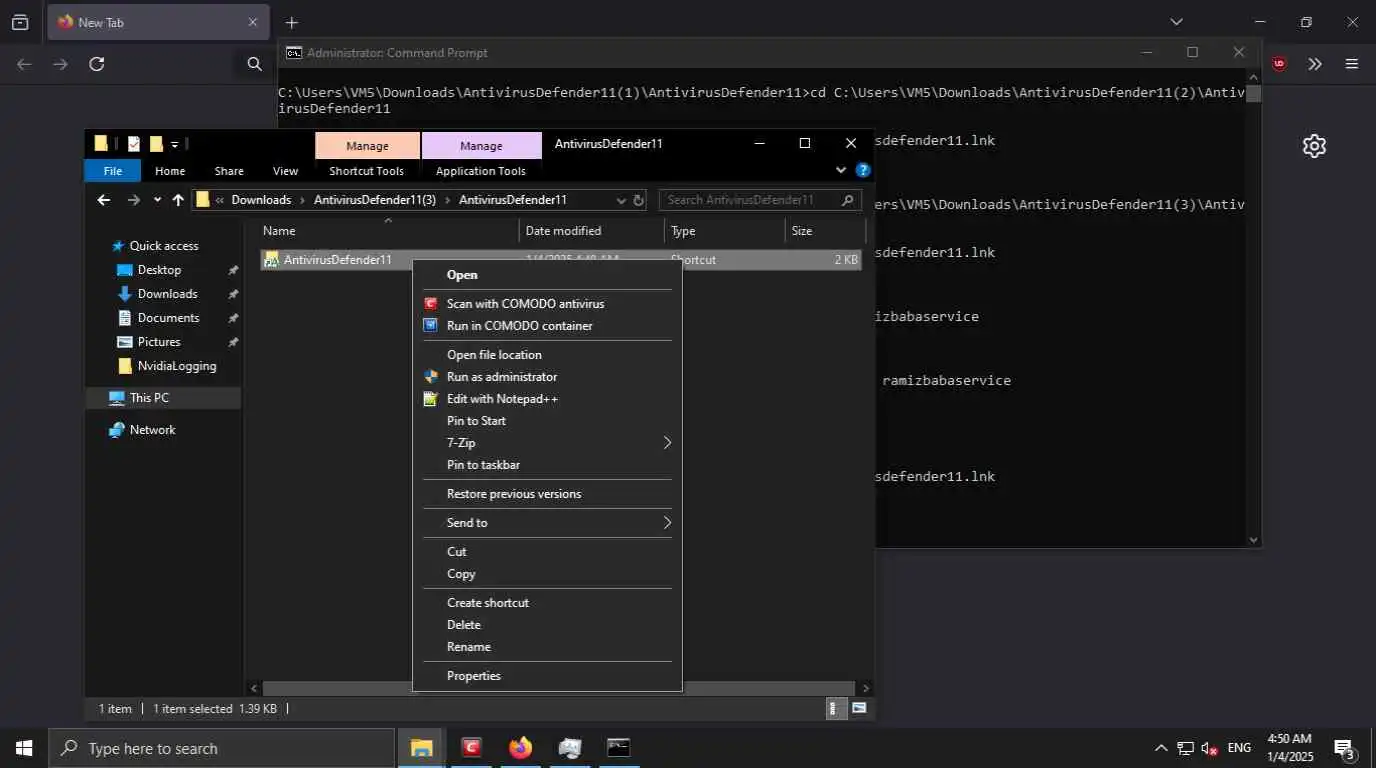
Task: Open COMODO from the taskbar
Action: (x=472, y=748)
